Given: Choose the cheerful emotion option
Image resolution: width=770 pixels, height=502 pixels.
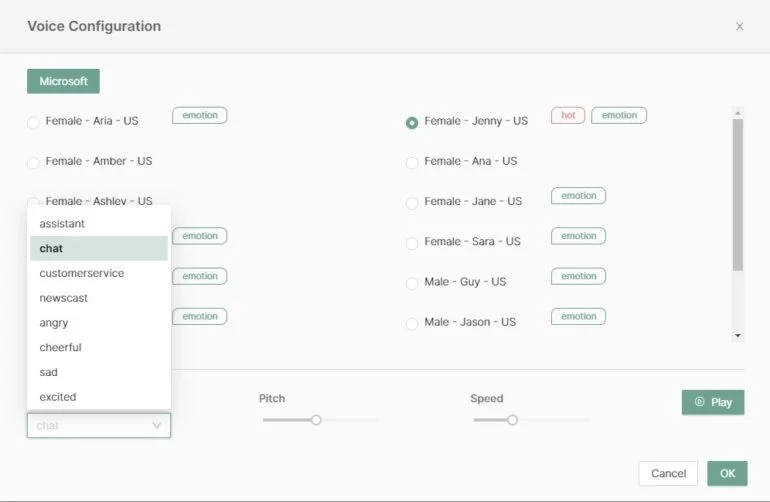Looking at the screenshot, I should (x=61, y=347).
